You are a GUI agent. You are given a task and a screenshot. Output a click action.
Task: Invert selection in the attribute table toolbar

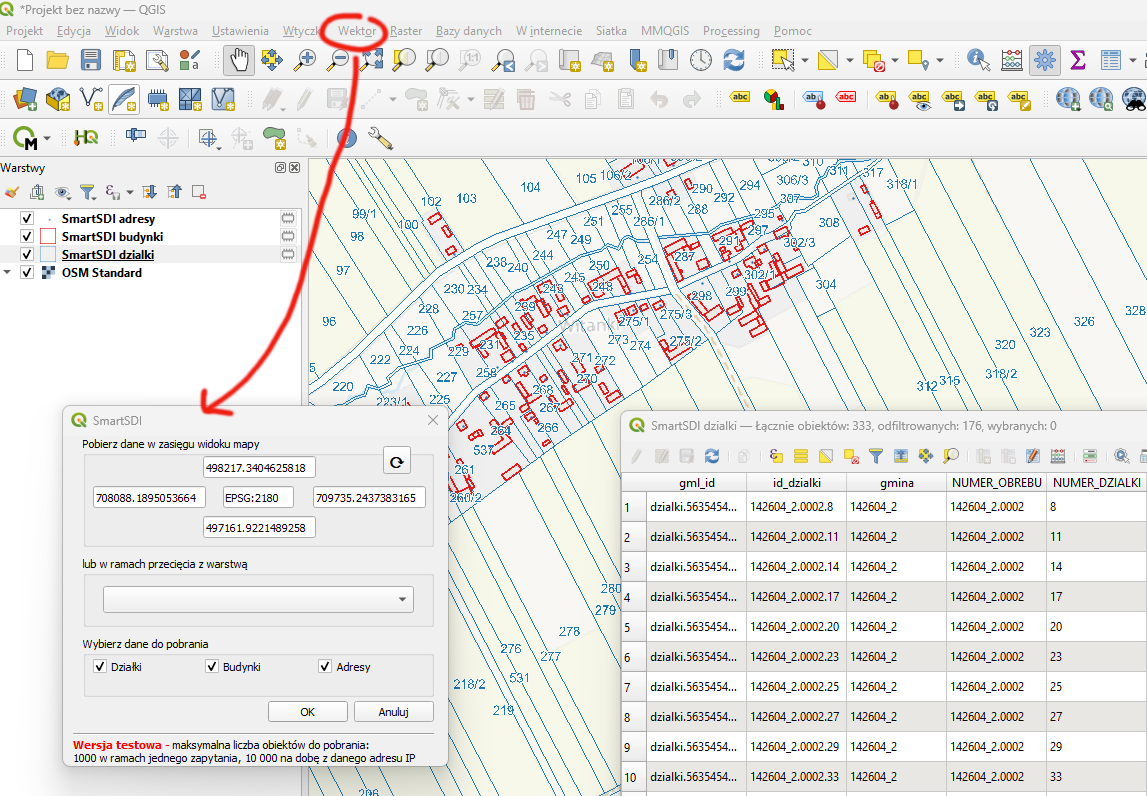826,456
